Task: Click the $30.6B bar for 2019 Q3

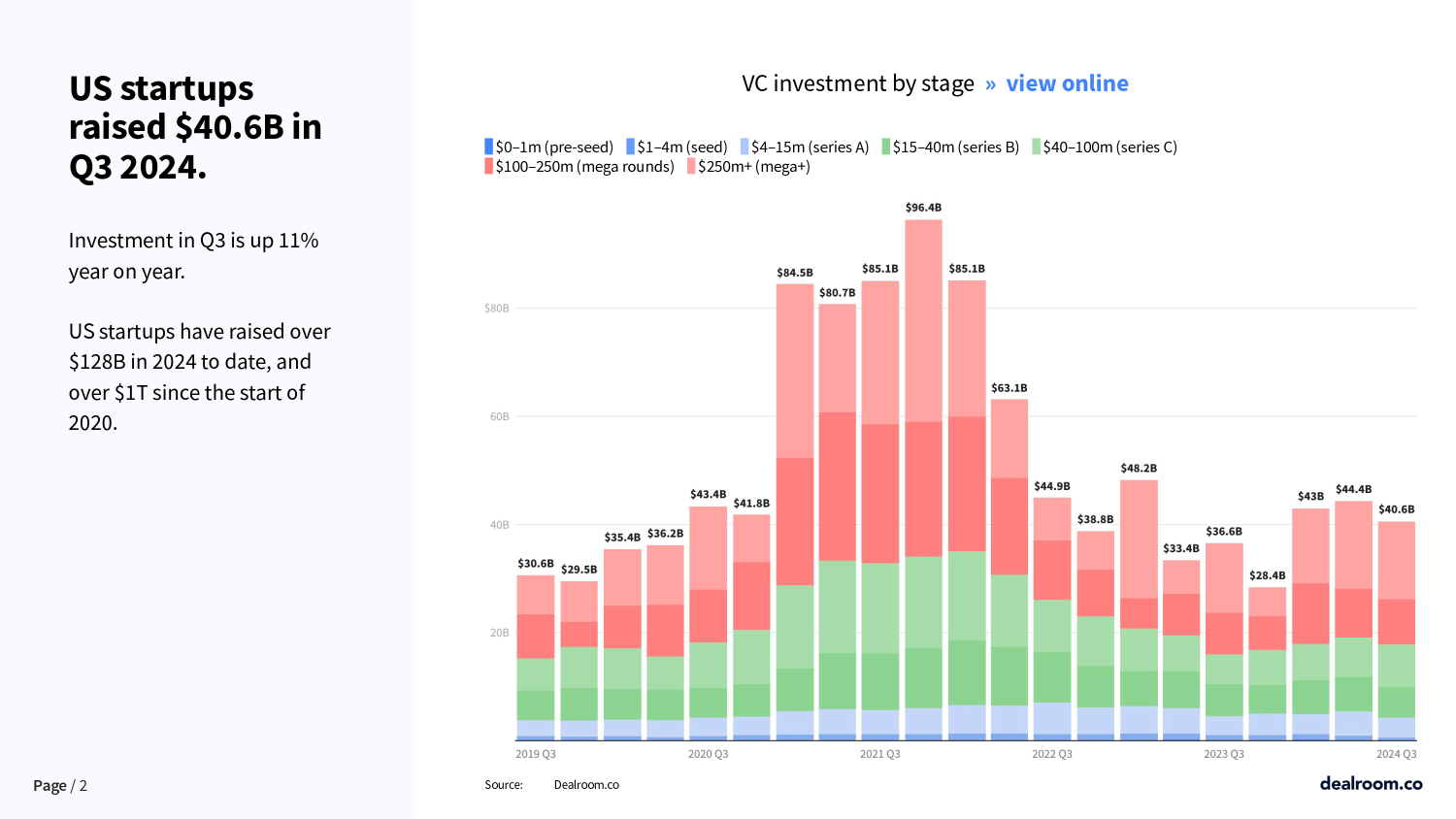Action: pyautogui.click(x=536, y=658)
